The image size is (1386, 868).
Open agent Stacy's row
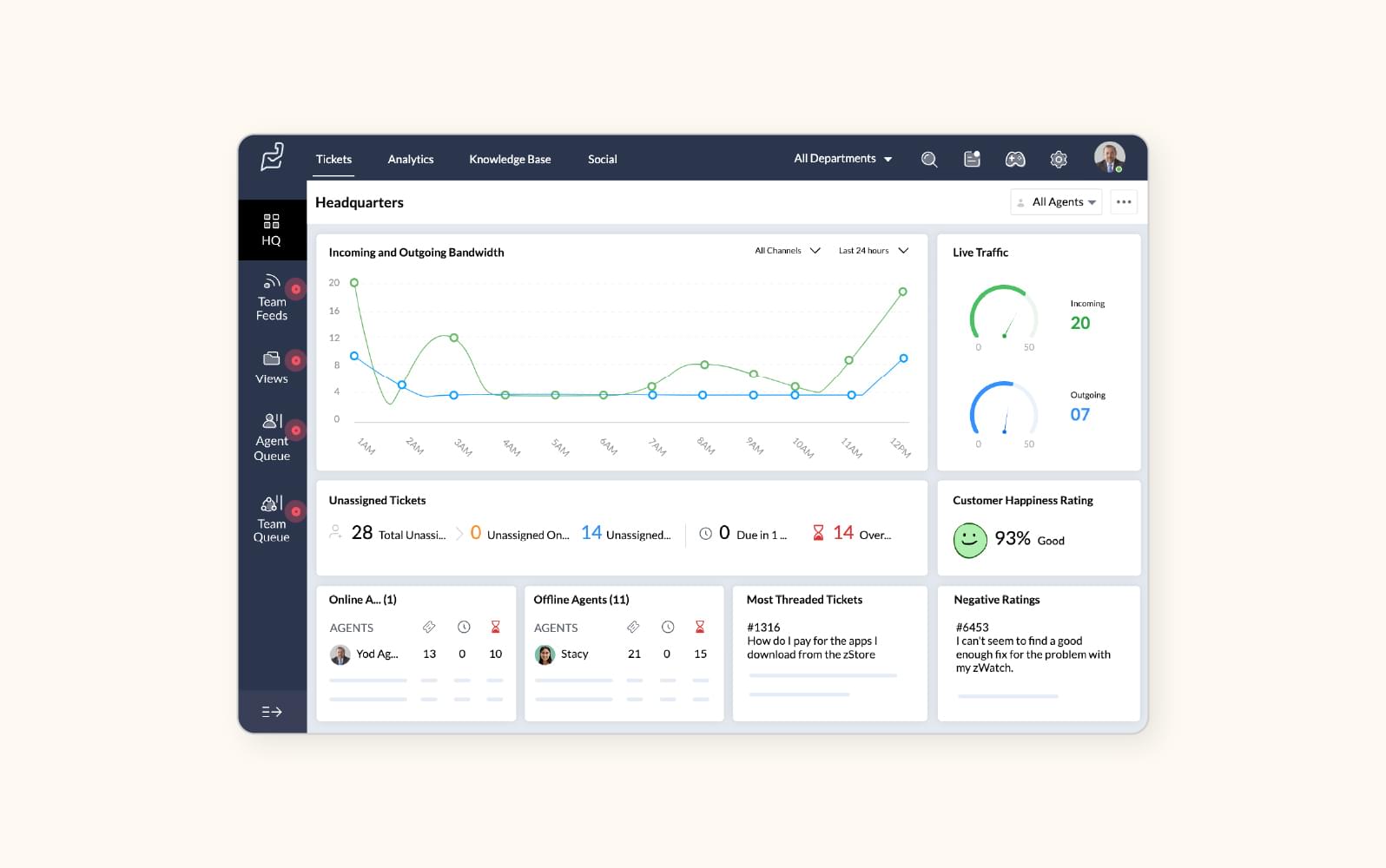[x=621, y=654]
